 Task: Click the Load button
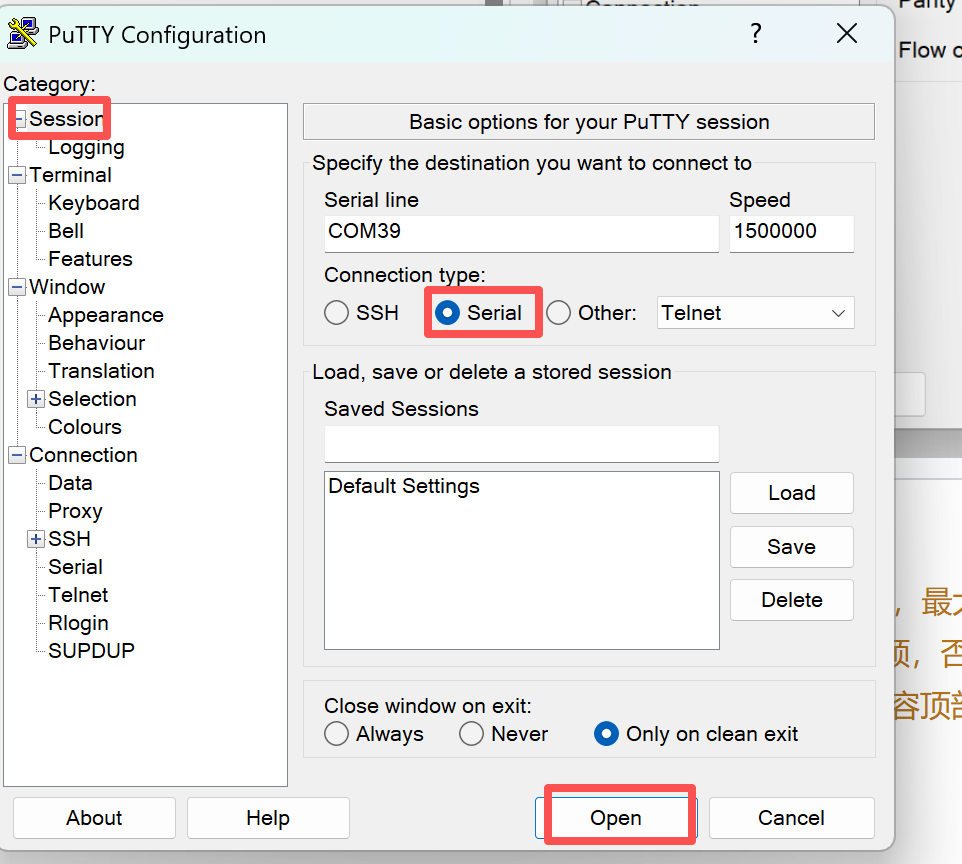(x=791, y=493)
